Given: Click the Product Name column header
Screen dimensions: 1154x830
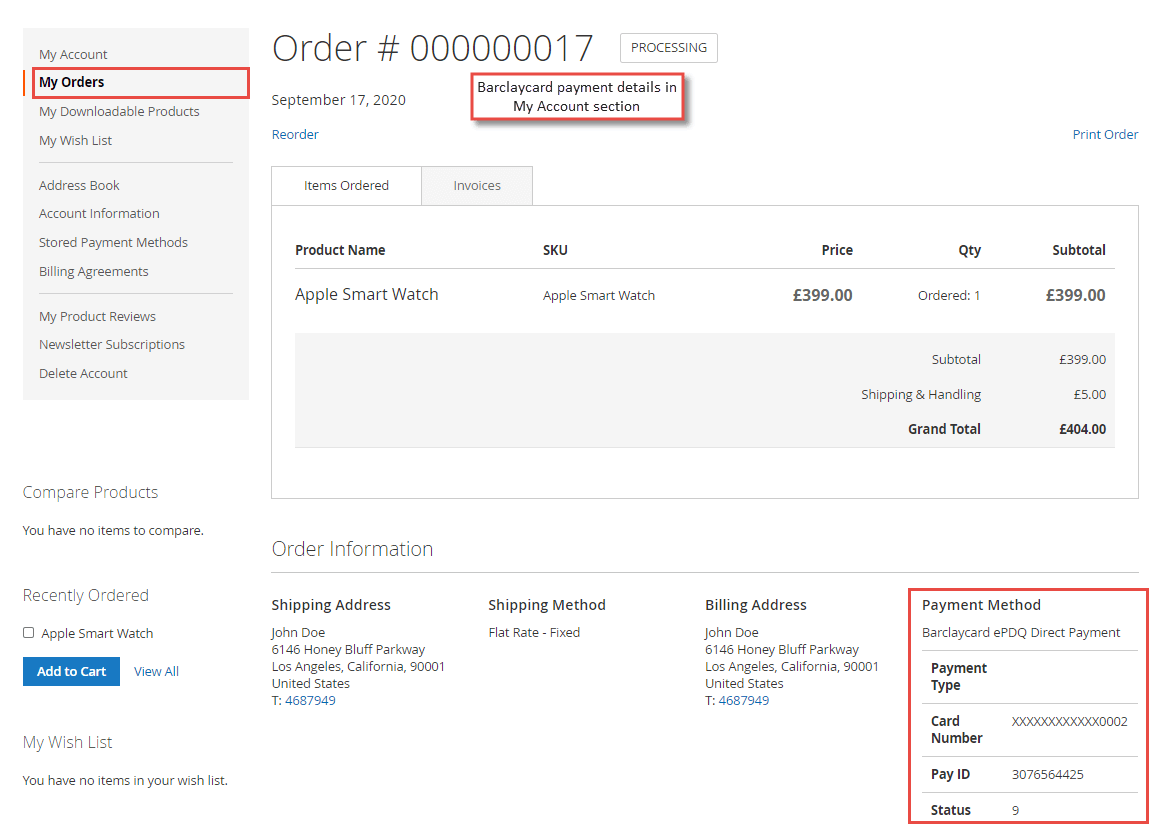Looking at the screenshot, I should point(340,250).
